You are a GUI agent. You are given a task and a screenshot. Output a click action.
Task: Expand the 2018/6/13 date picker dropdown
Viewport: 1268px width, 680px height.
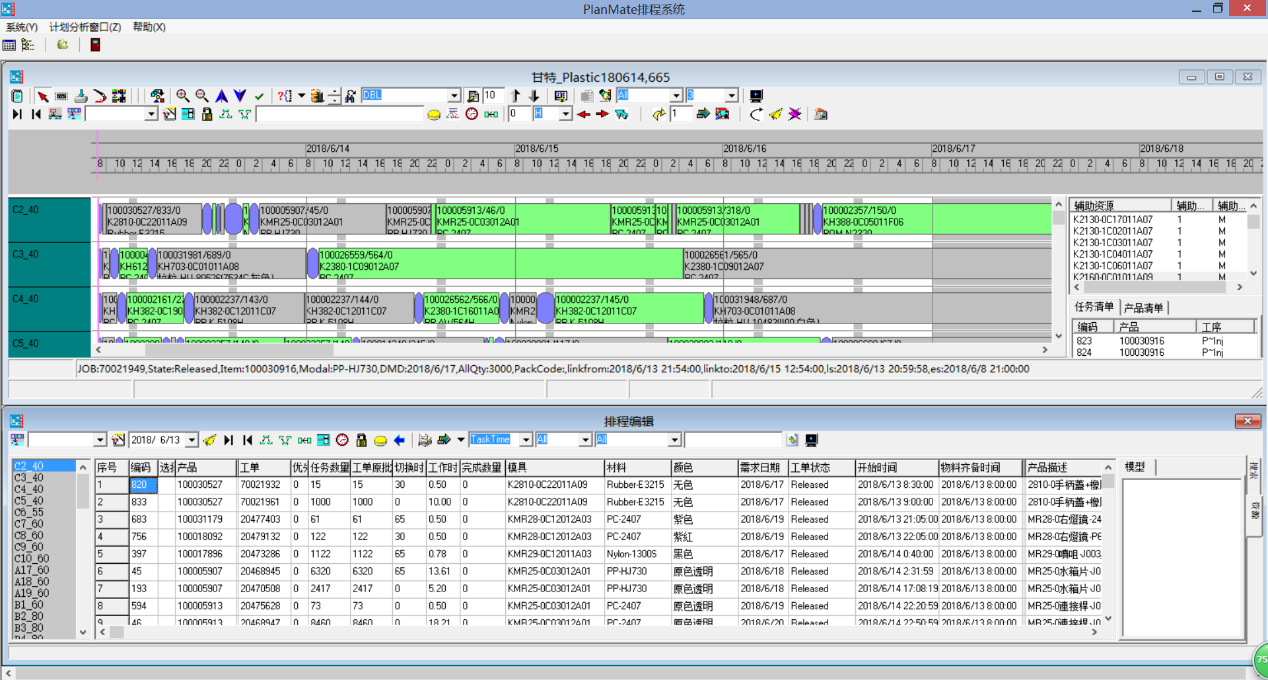pyautogui.click(x=191, y=440)
